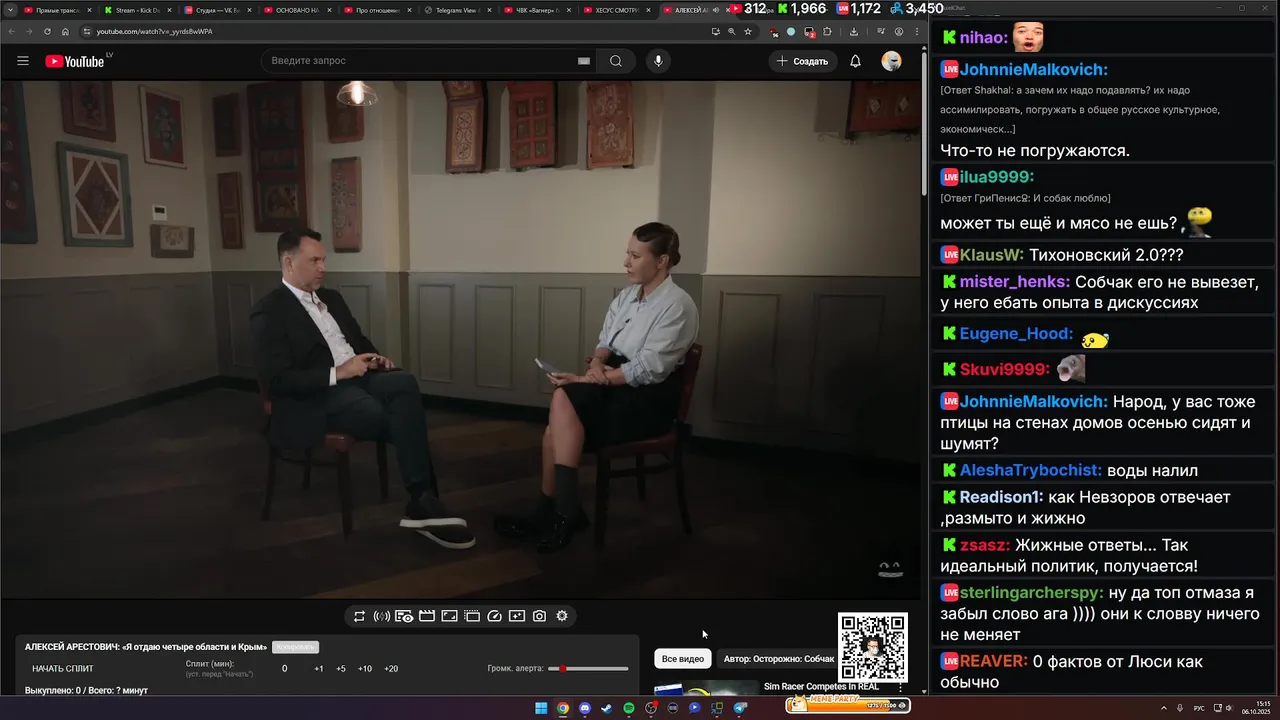Image resolution: width=1280 pixels, height=720 pixels.
Task: Click the '+1' split minutes button
Action: tap(319, 668)
